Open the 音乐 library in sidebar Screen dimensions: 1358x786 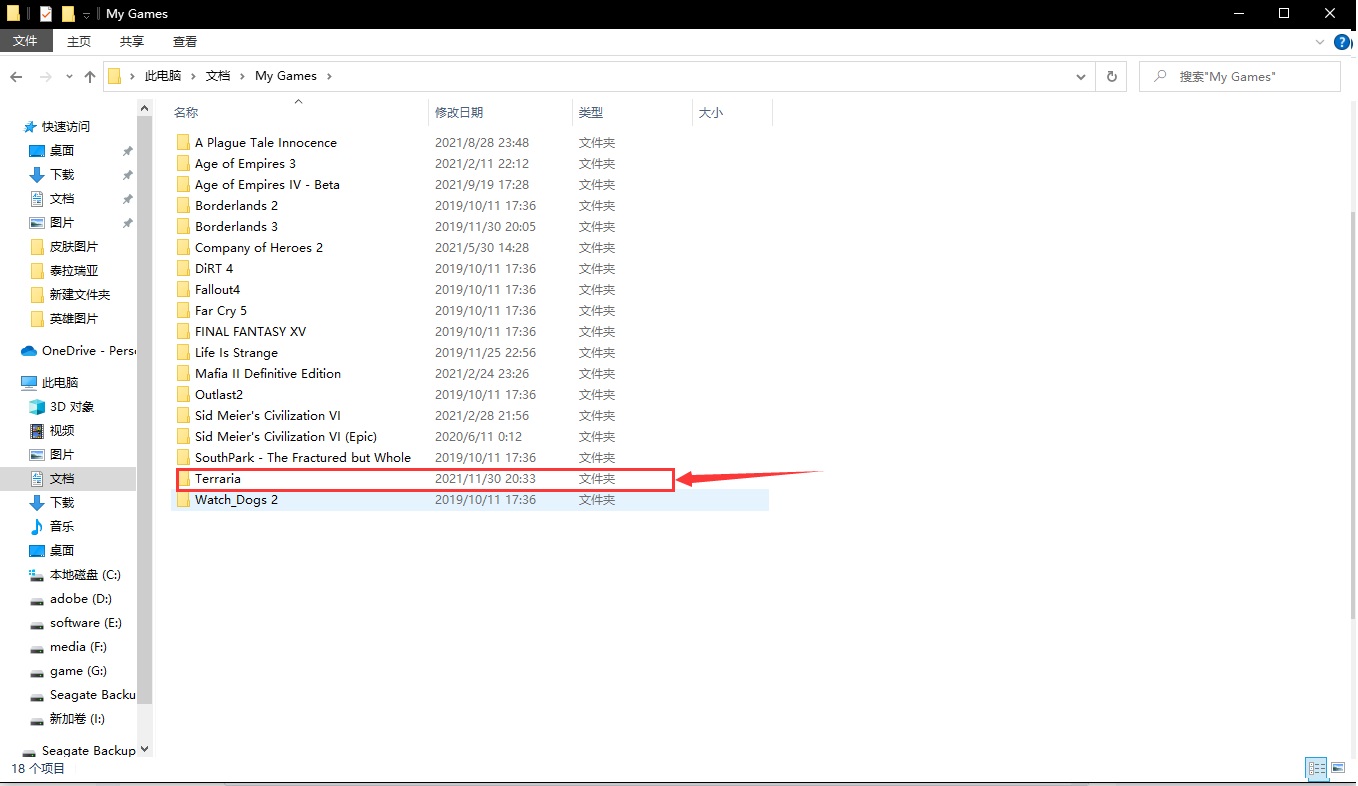pos(61,527)
